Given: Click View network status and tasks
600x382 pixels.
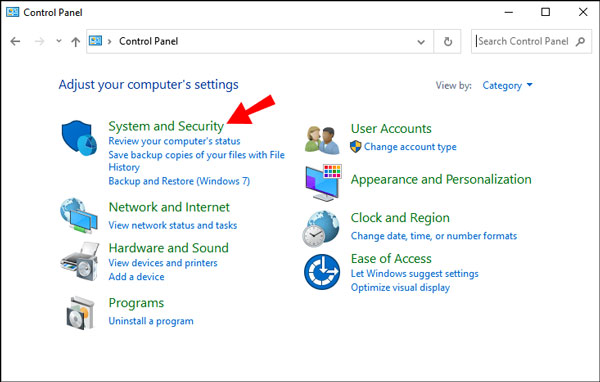Looking at the screenshot, I should pos(173,225).
